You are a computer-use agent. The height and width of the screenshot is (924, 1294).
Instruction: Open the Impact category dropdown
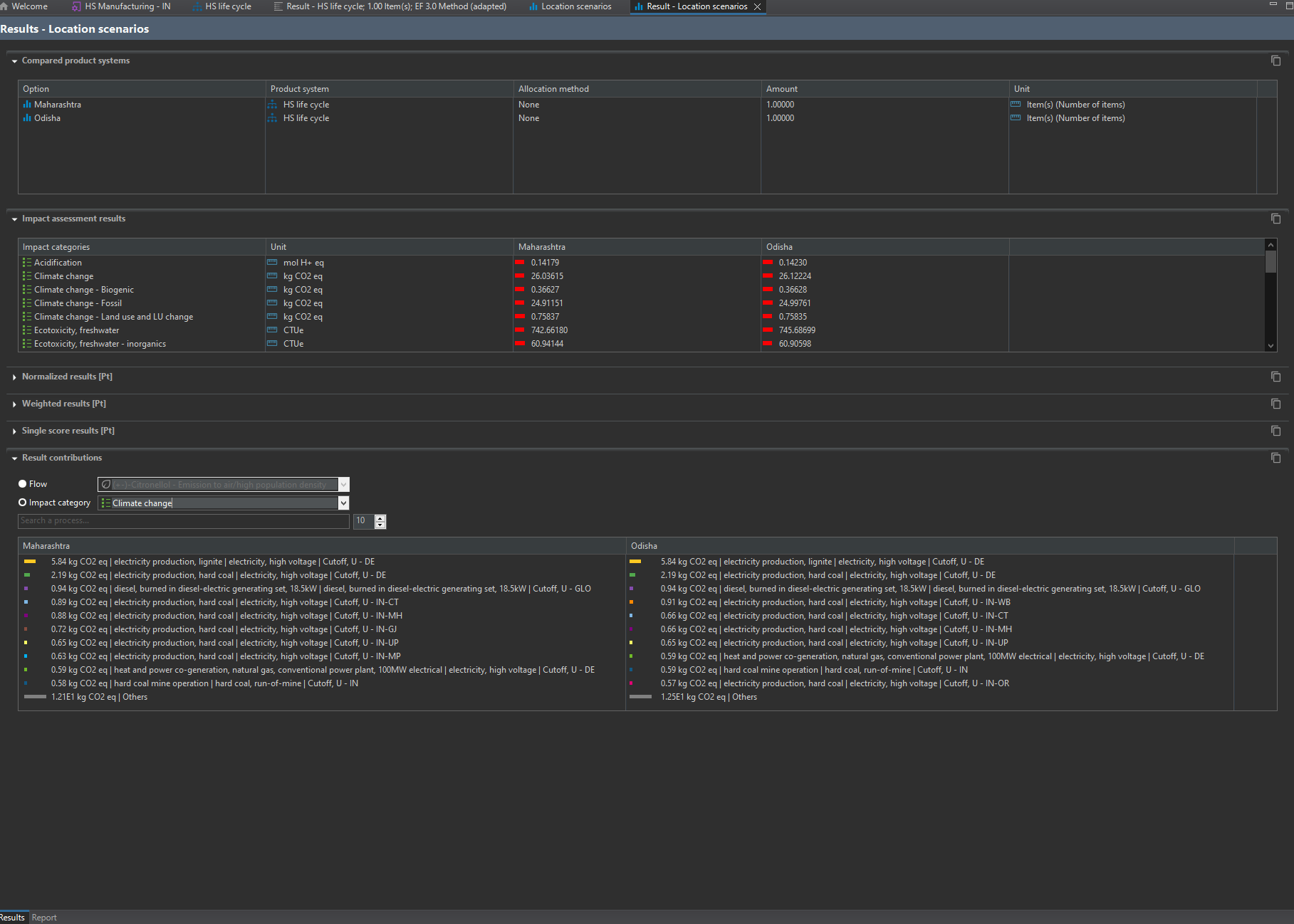pos(343,503)
